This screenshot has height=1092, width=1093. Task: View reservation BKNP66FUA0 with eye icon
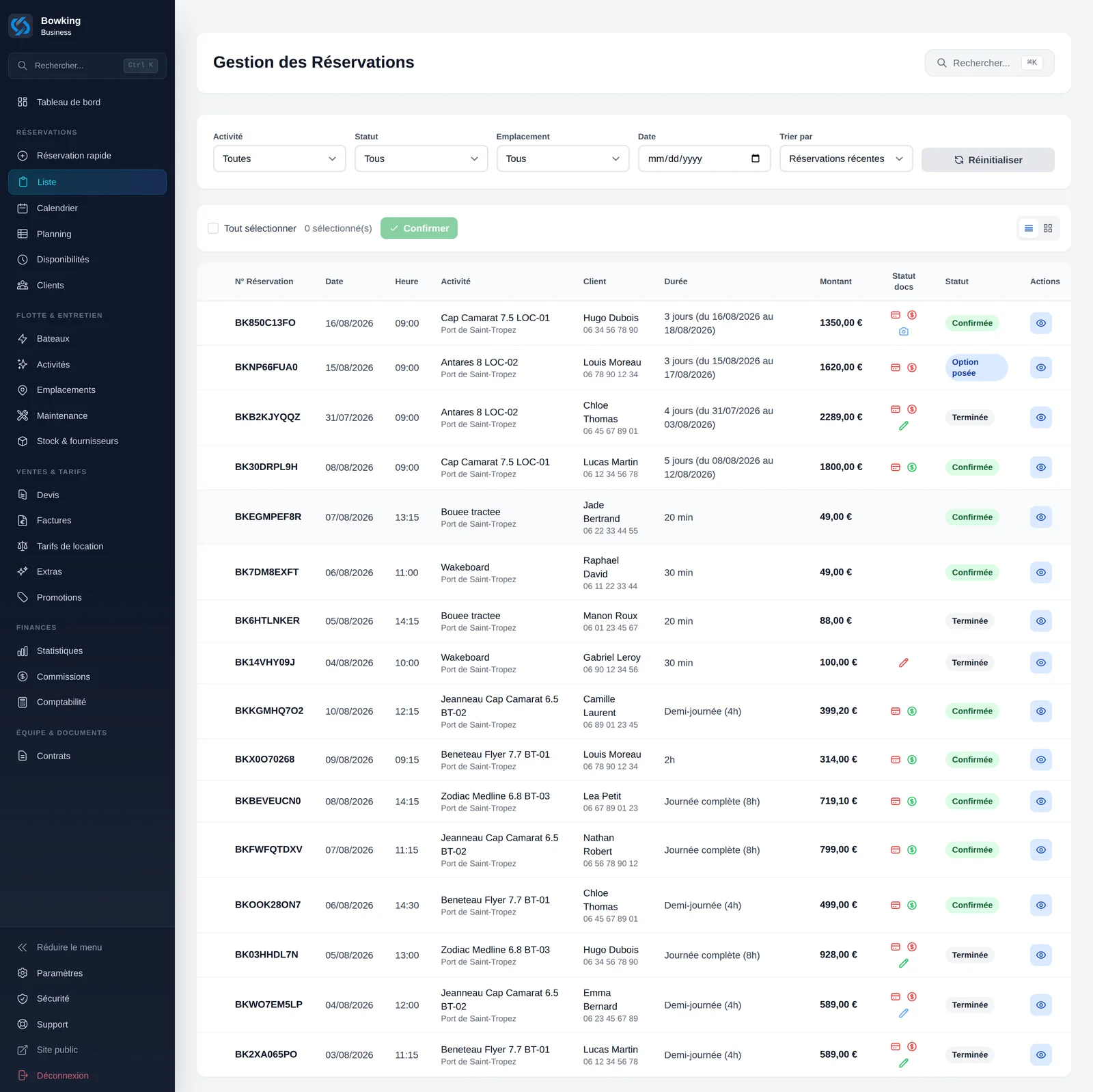[1041, 368]
